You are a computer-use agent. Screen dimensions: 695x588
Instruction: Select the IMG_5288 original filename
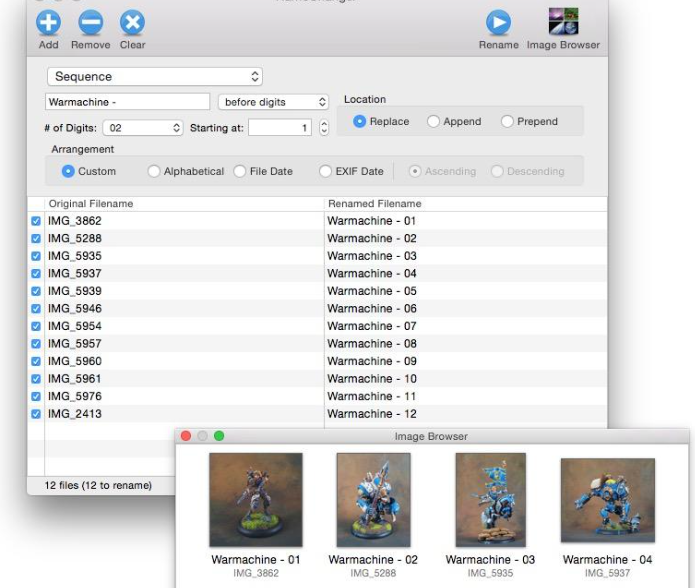(x=75, y=238)
